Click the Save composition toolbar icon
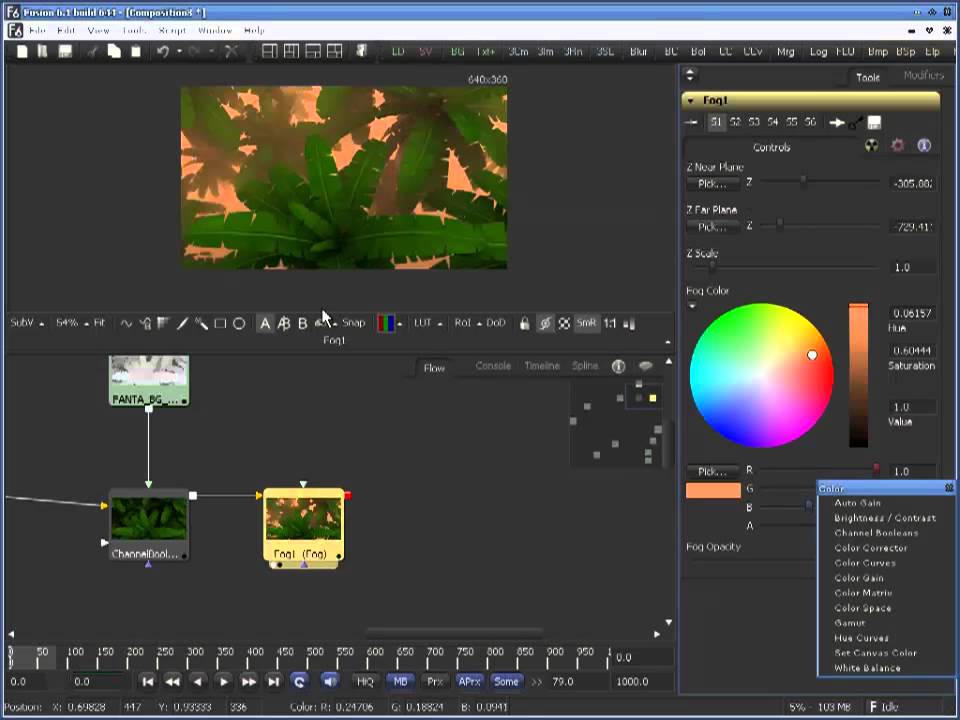960x720 pixels. coord(65,51)
